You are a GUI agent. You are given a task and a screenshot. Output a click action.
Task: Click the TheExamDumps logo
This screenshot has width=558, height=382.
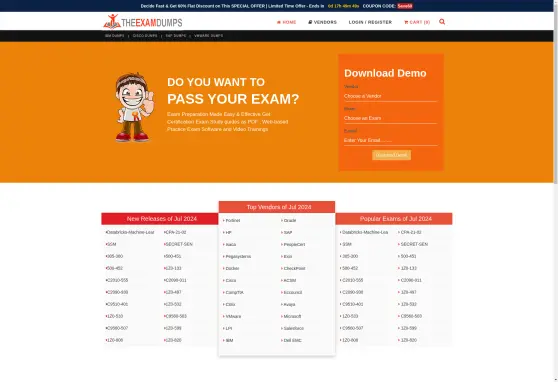pyautogui.click(x=143, y=22)
